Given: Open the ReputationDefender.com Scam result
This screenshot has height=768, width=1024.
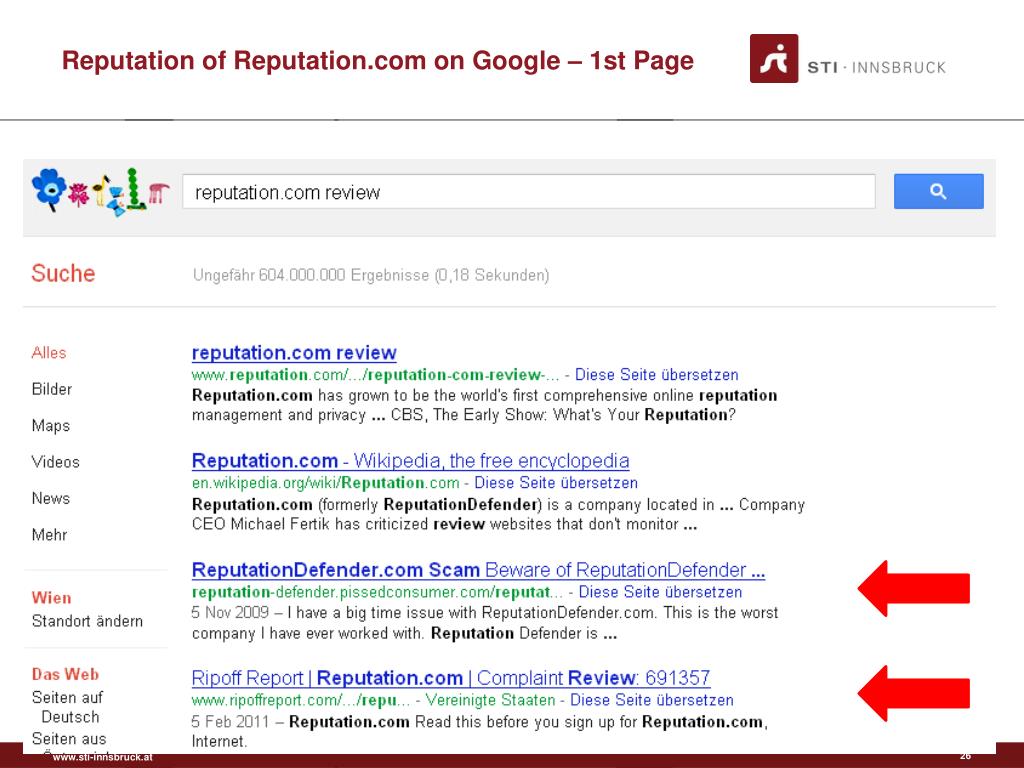Looking at the screenshot, I should [478, 570].
